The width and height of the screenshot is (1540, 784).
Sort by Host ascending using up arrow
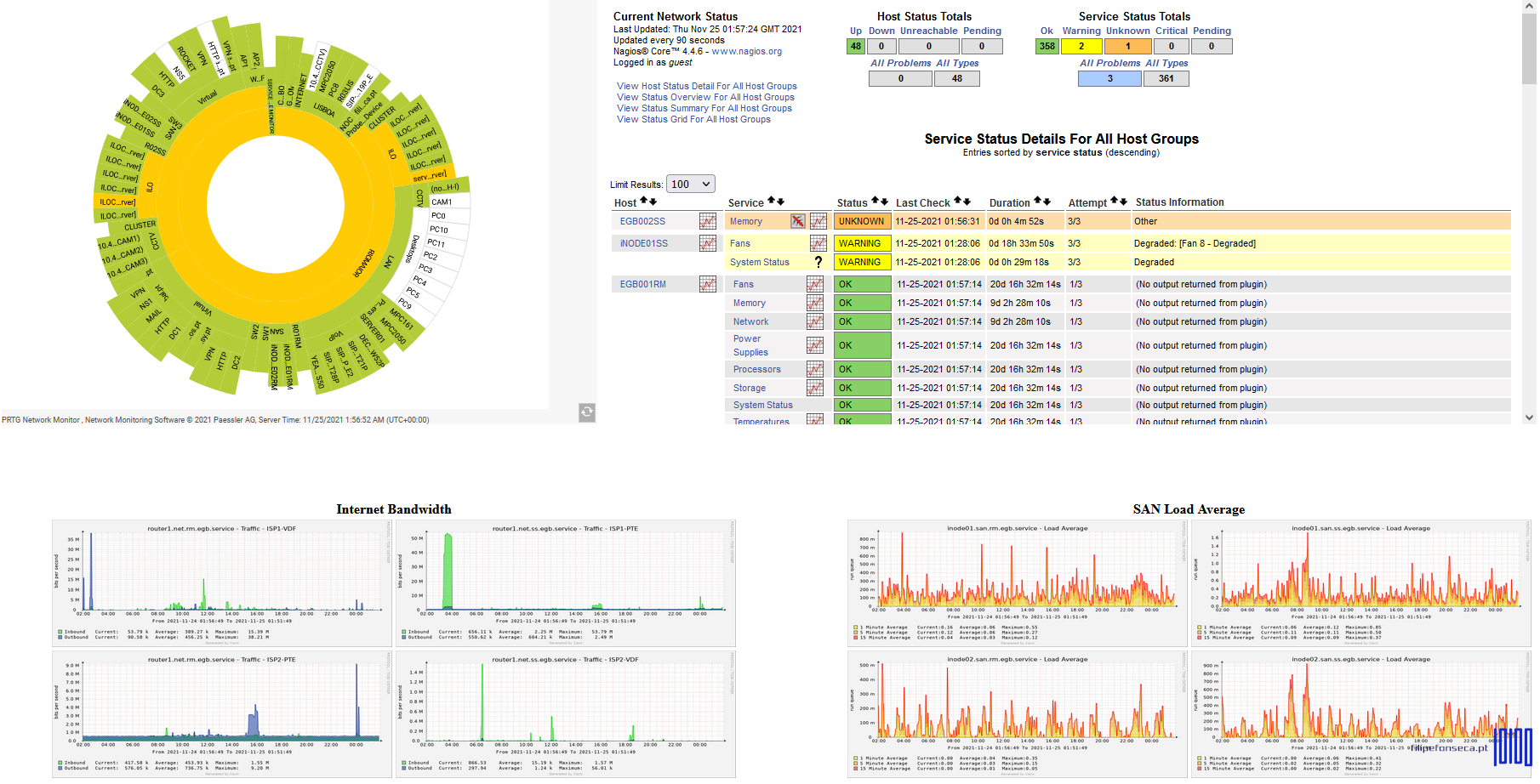[x=644, y=202]
